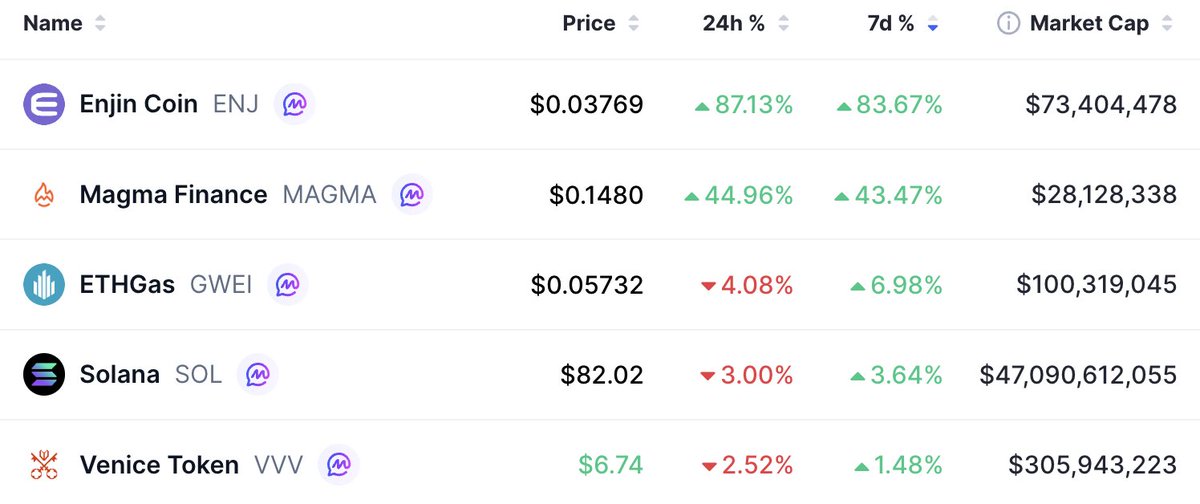Click the Market Cap info icon
The width and height of the screenshot is (1200, 504).
1009,24
